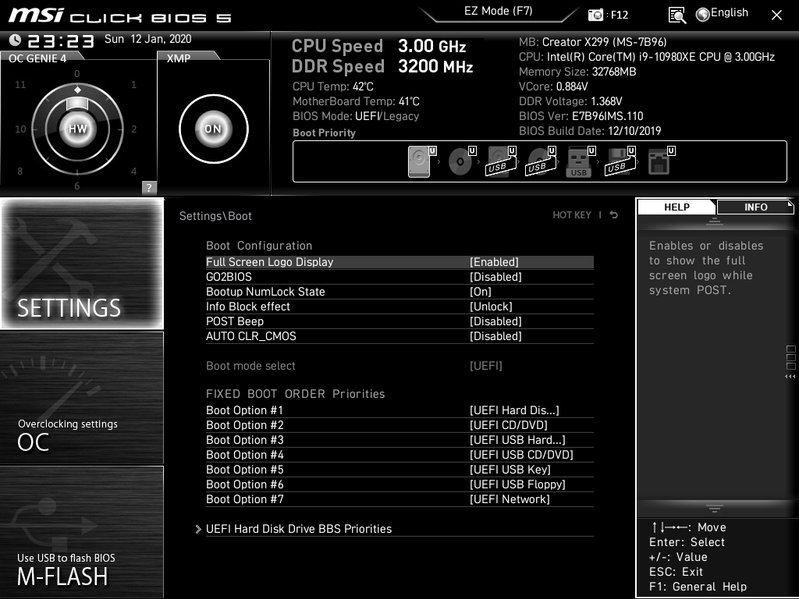Toggle the OC Genie HW knob
Image resolution: width=799 pixels, height=599 pixels.
point(77,129)
